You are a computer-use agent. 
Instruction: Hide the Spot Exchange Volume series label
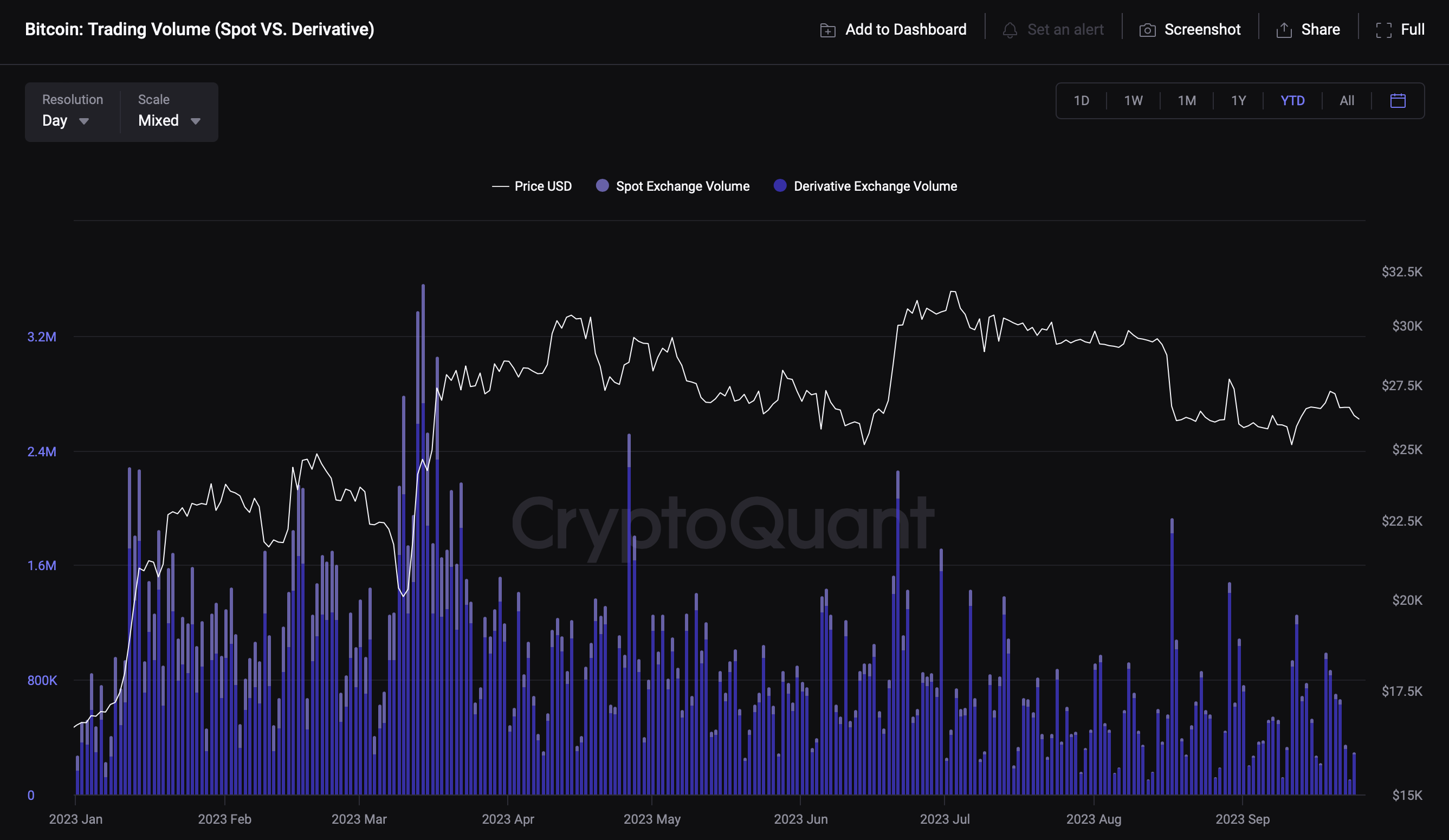[x=682, y=186]
